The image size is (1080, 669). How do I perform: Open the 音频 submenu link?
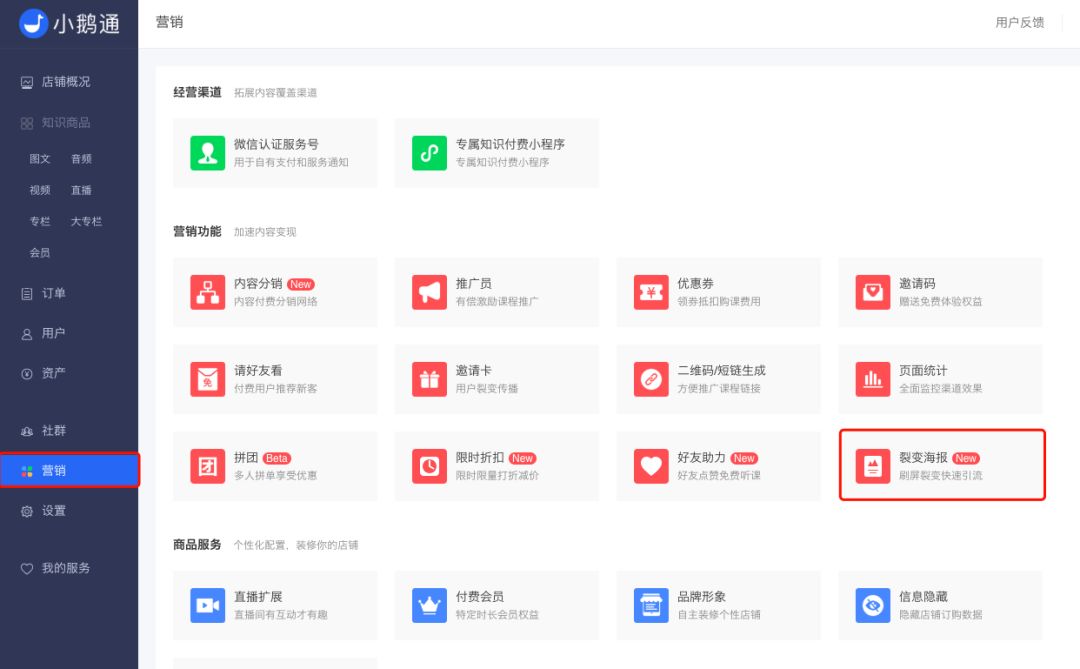[81, 158]
